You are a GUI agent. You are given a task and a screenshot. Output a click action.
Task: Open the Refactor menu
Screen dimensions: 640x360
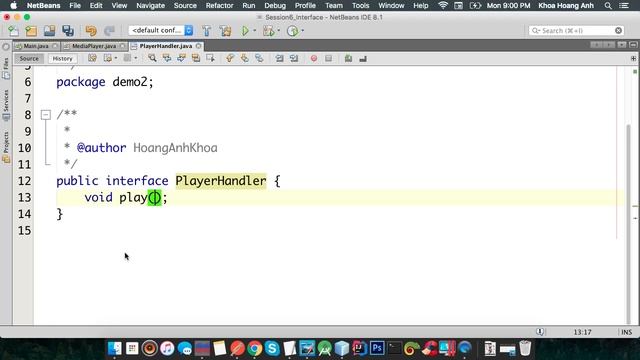[219, 6]
